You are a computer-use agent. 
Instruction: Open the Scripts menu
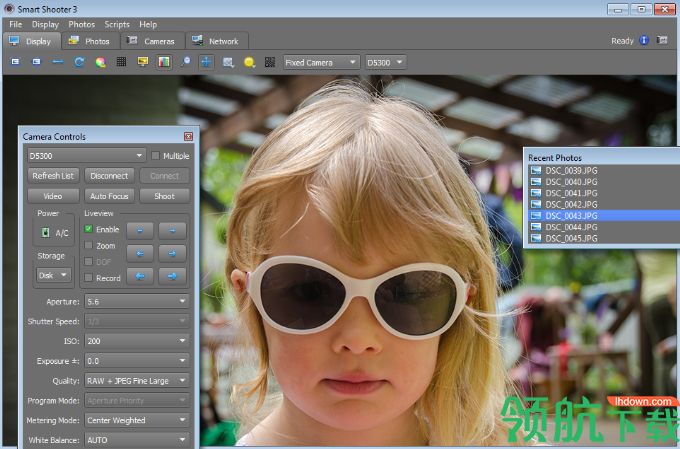click(117, 24)
